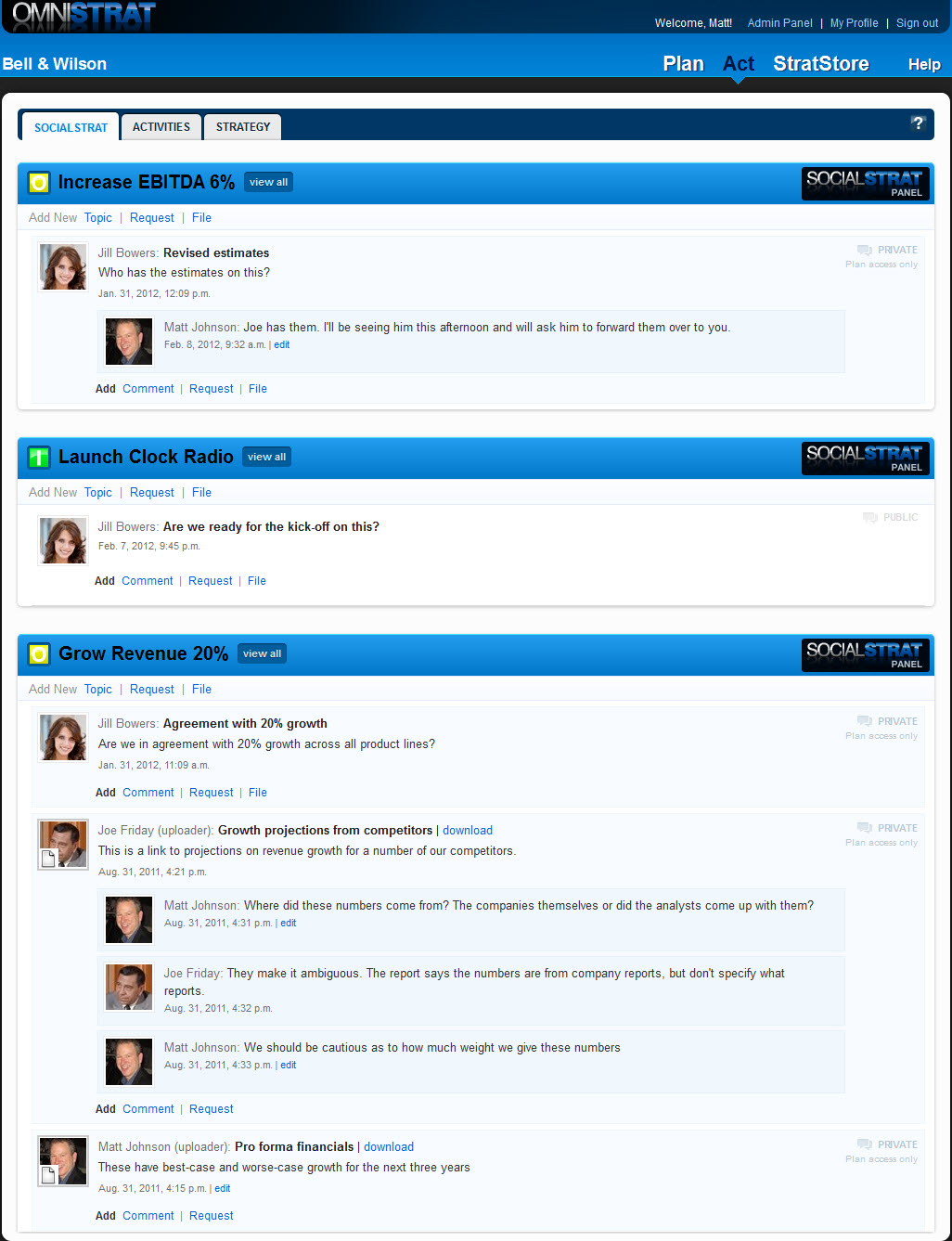Switch to the Social Strat tab

click(x=71, y=127)
